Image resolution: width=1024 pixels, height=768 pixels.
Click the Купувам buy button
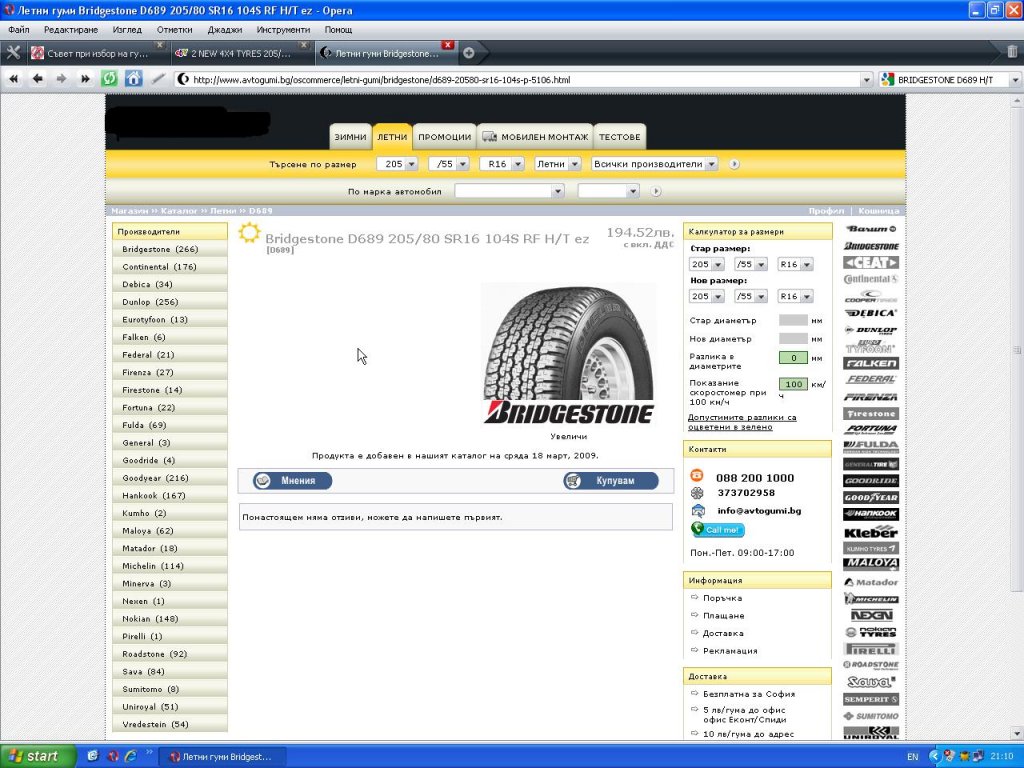[x=611, y=481]
